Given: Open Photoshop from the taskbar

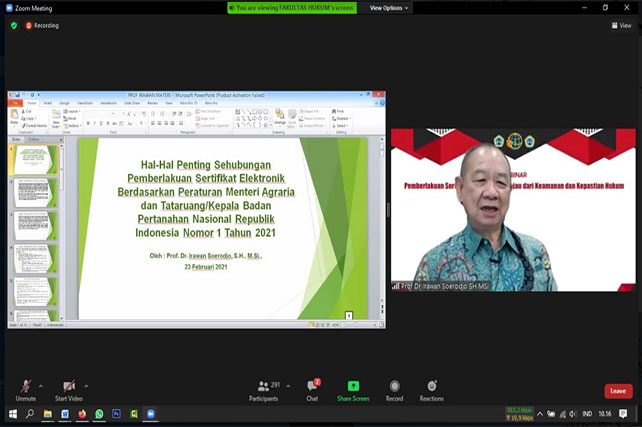Looking at the screenshot, I should 116,414.
